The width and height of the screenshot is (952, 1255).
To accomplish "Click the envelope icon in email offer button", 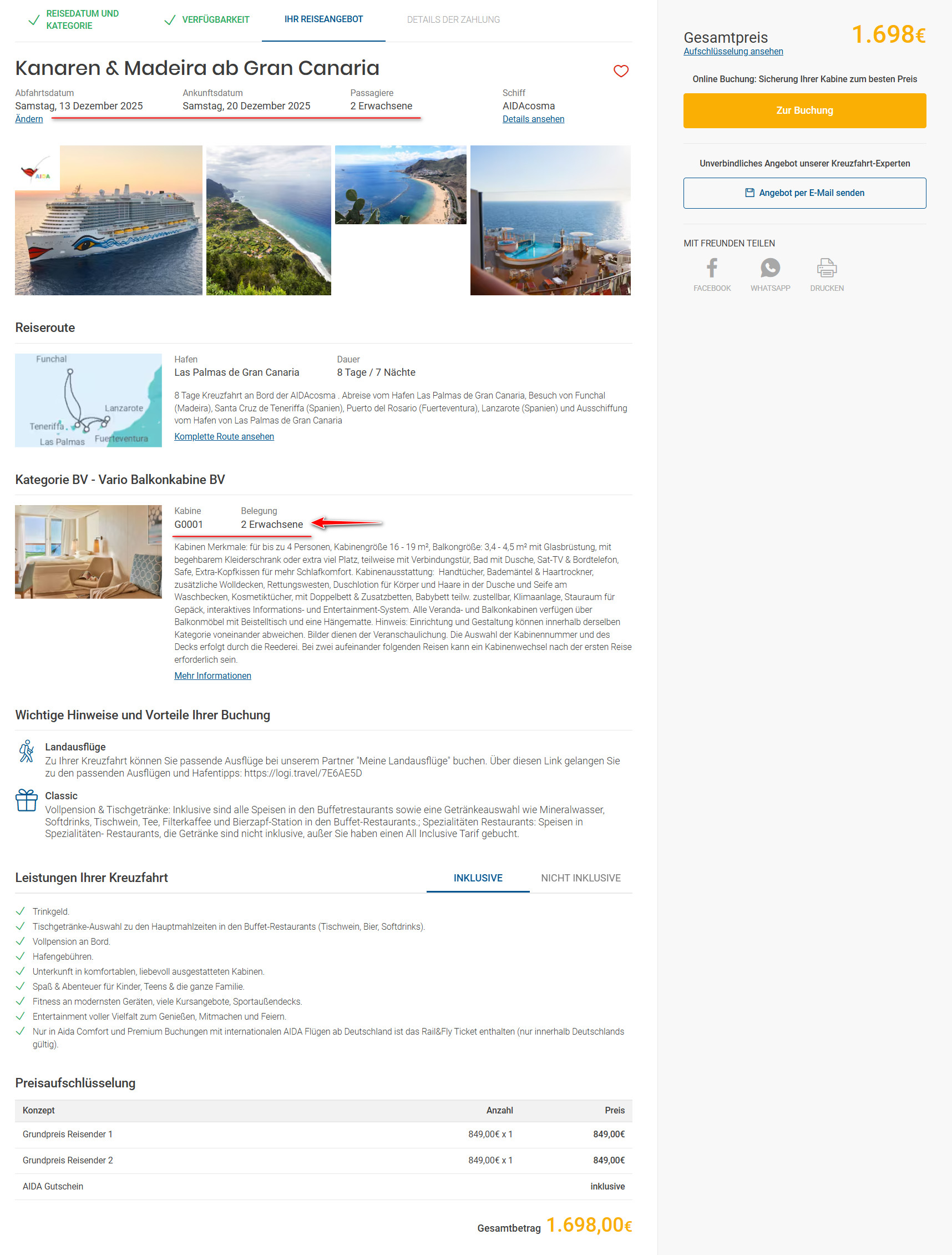I will [x=749, y=193].
